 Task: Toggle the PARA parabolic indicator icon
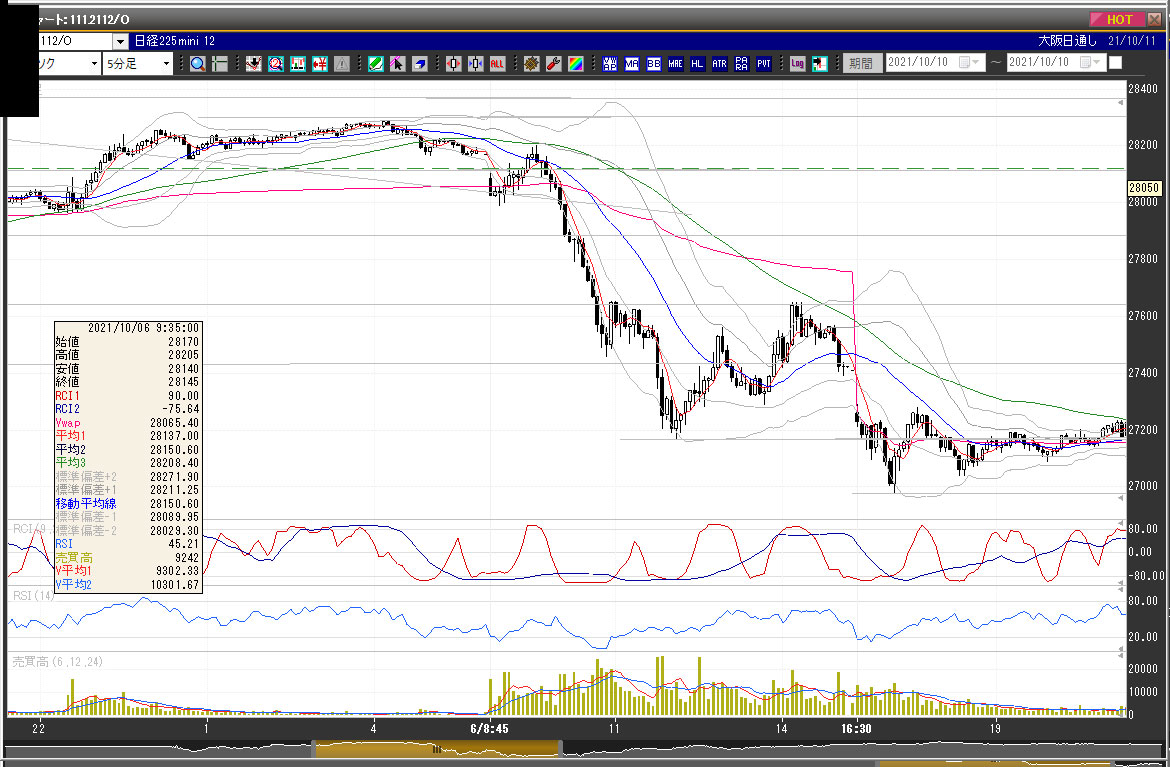pos(742,64)
